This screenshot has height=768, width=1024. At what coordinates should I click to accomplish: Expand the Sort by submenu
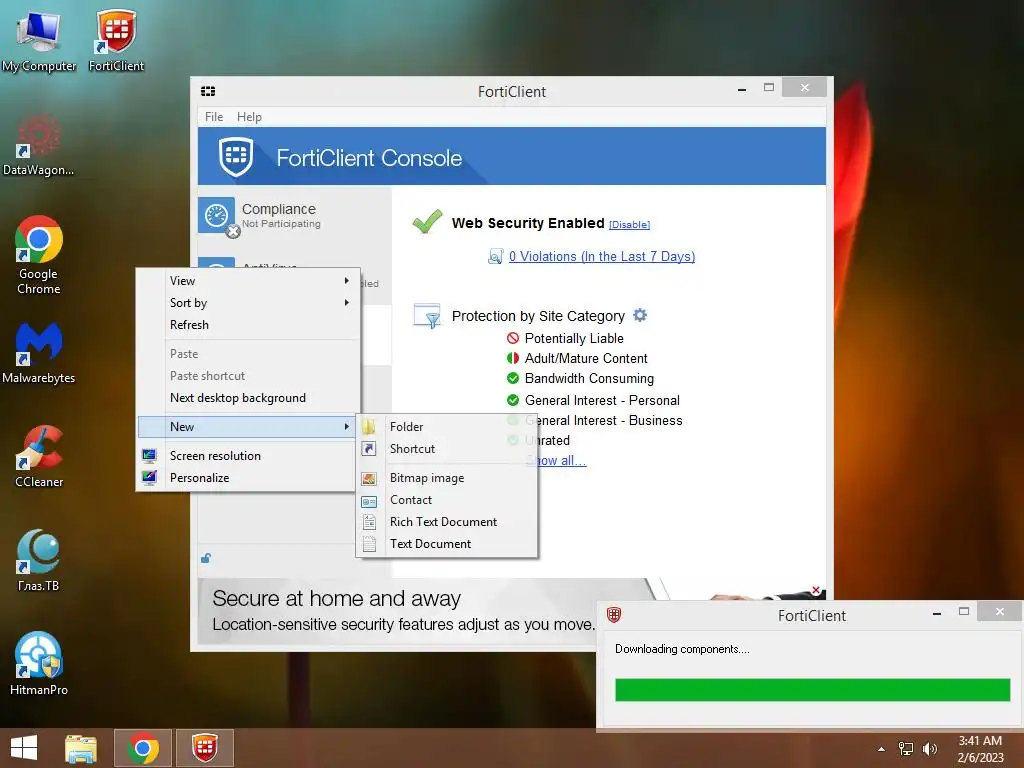pos(249,303)
